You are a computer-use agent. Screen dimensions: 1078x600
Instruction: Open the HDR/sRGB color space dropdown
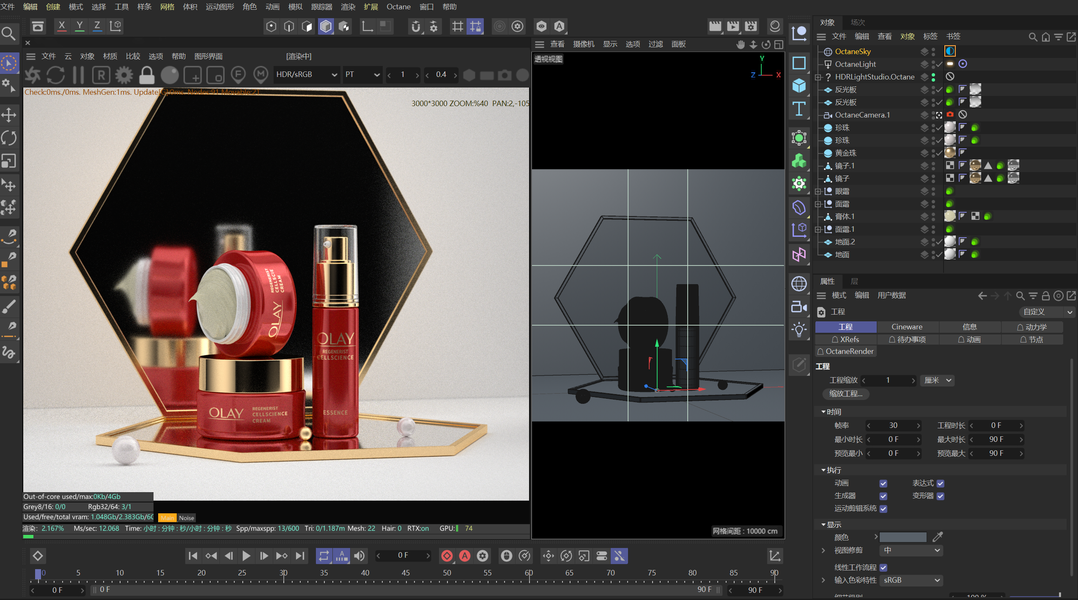pos(307,74)
